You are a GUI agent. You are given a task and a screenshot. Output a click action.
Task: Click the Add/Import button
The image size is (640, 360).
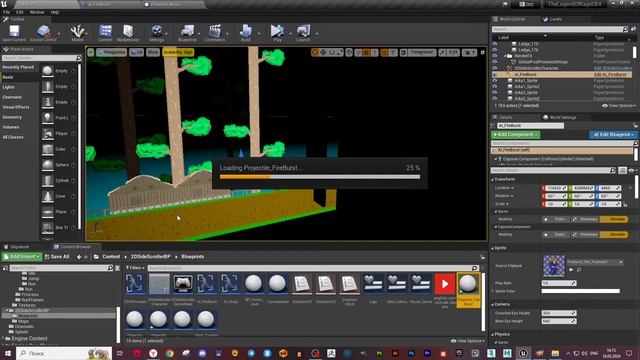click(22, 257)
